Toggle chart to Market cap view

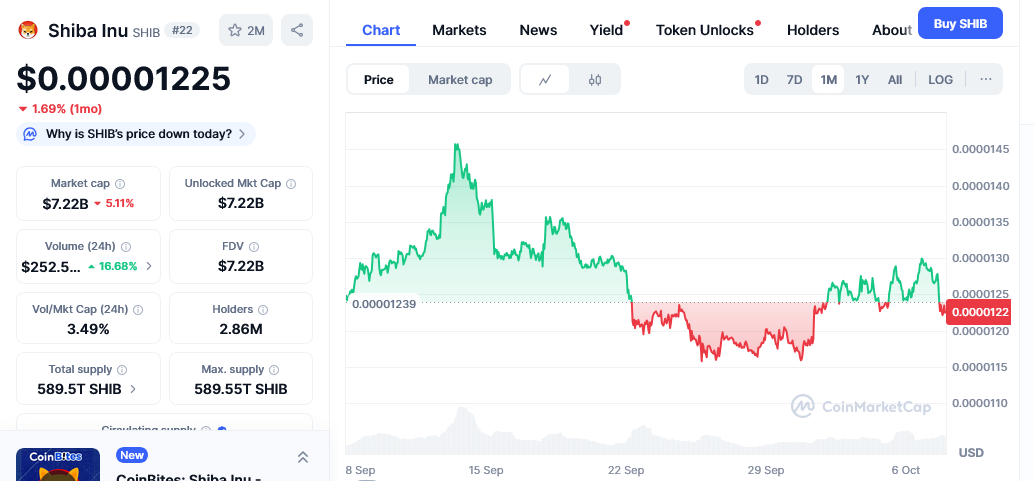click(x=460, y=80)
